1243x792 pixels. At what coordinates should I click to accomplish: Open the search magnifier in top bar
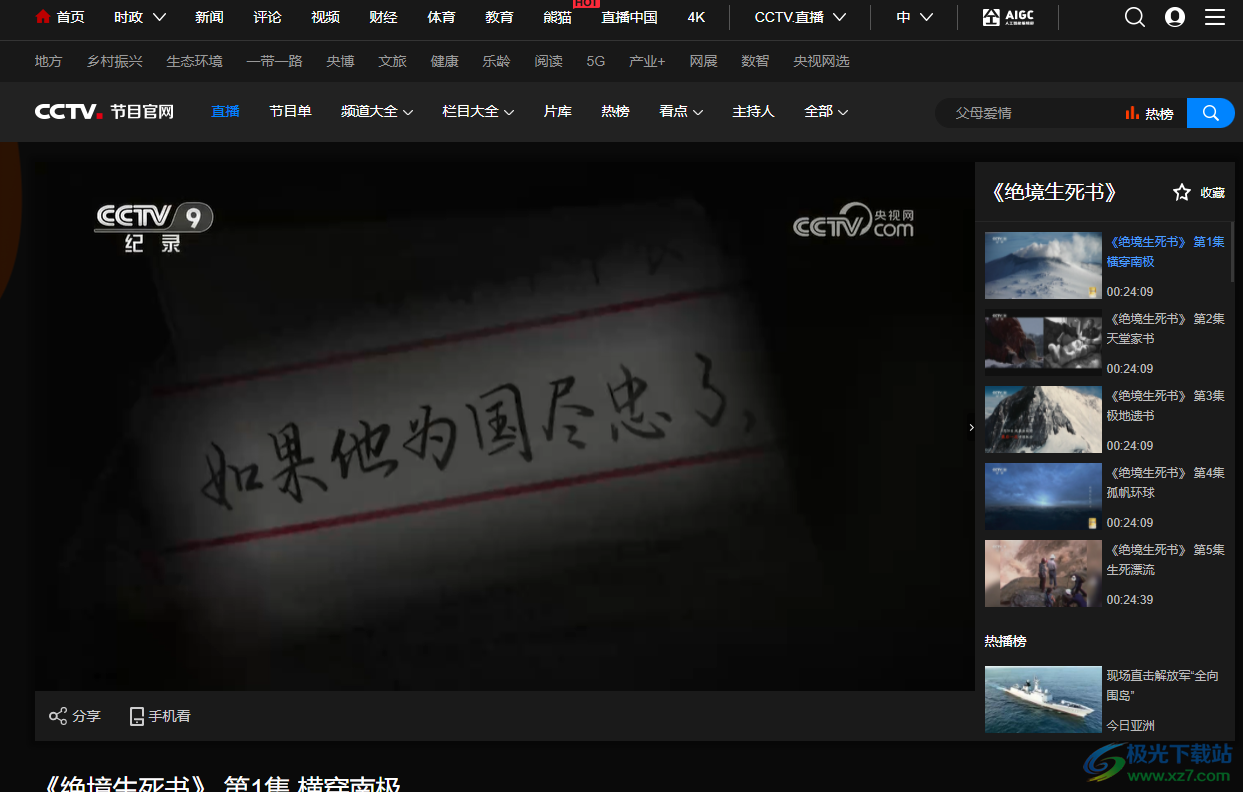1135,17
